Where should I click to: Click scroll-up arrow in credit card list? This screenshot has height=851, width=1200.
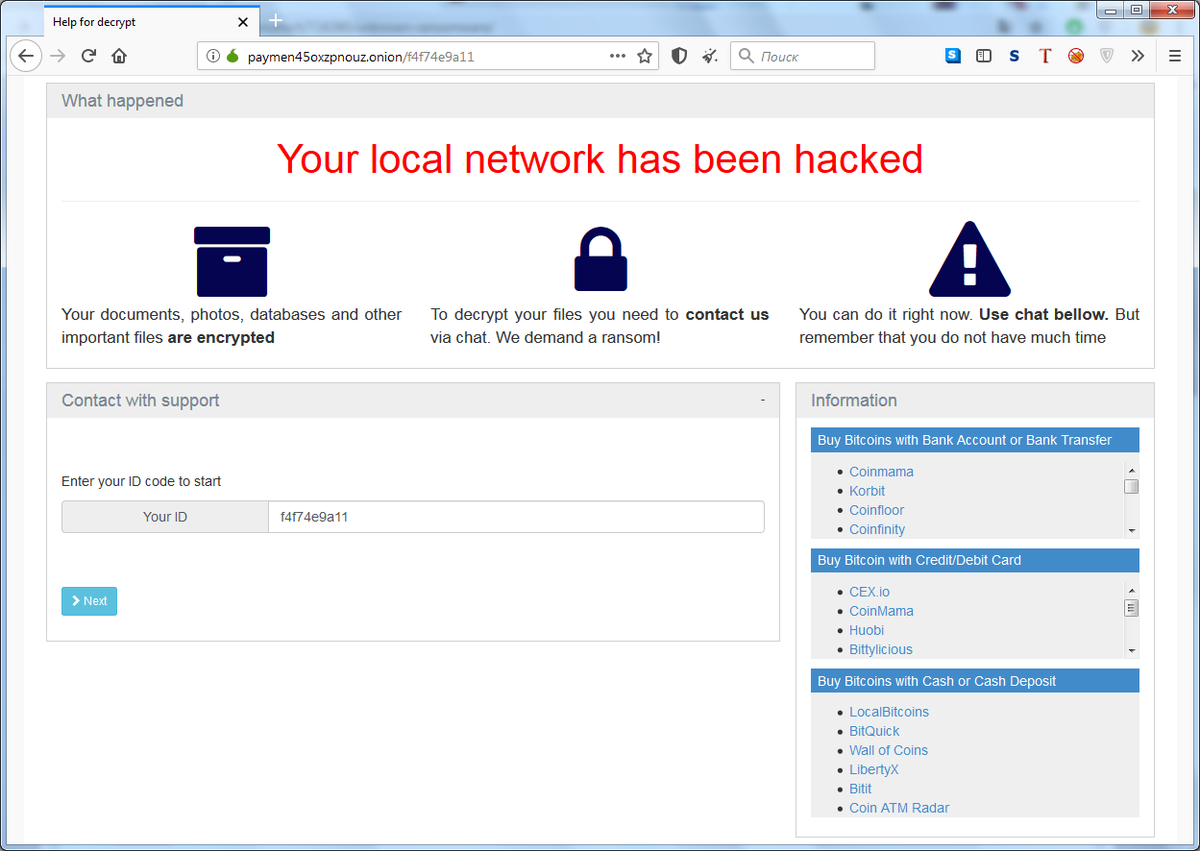(x=1131, y=590)
